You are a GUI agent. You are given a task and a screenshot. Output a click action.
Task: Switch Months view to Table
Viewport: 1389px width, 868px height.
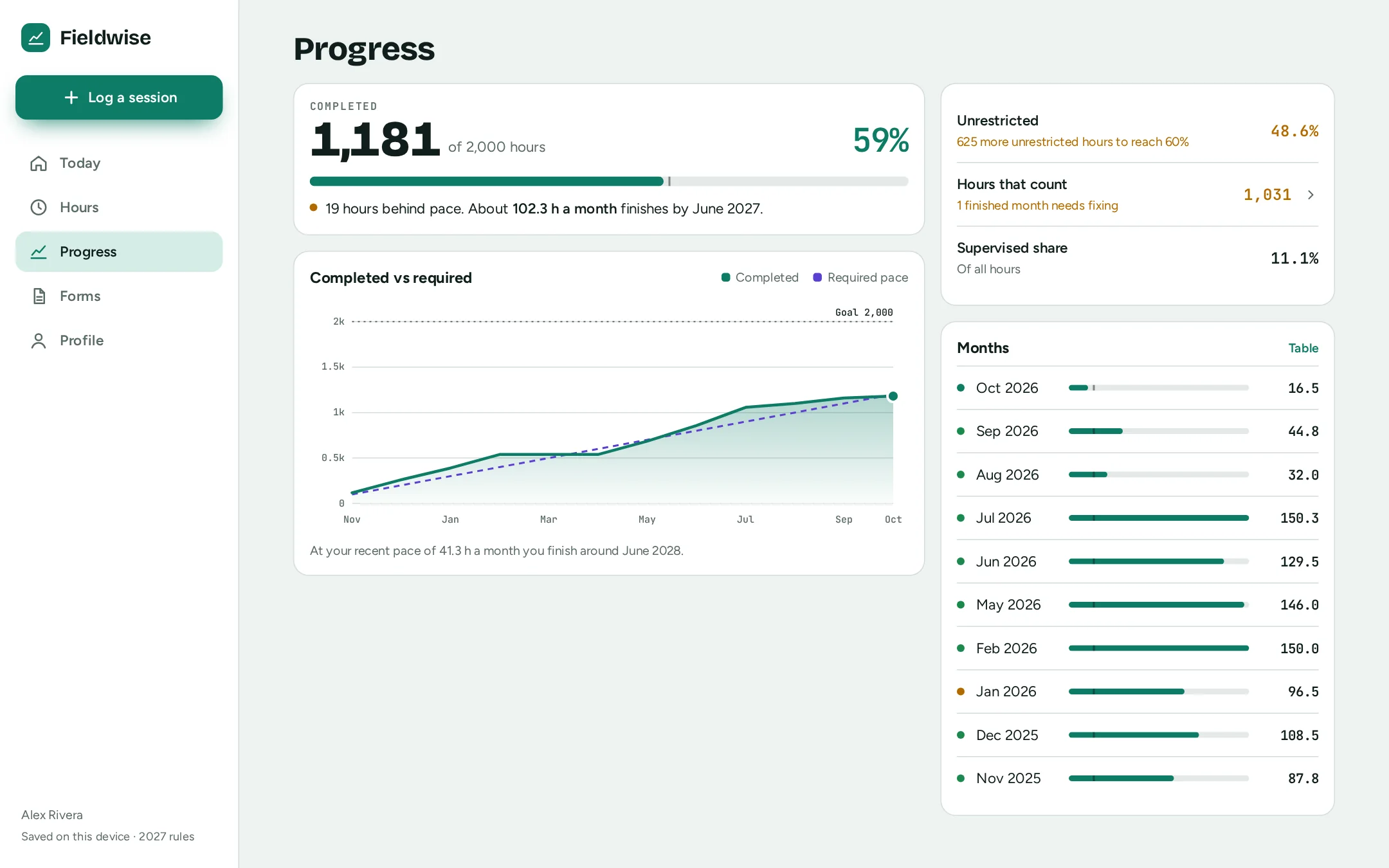coord(1303,348)
